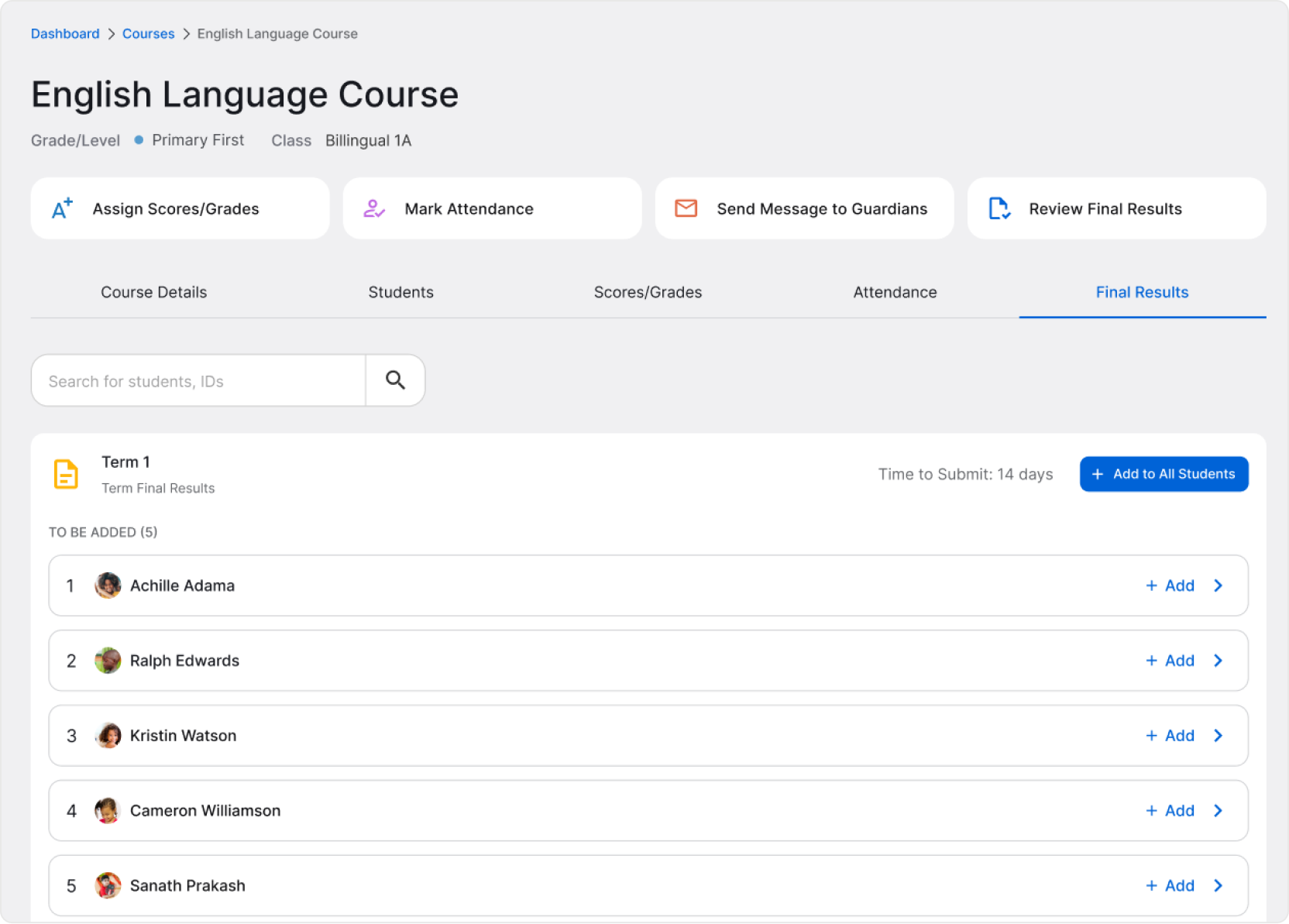
Task: Select the Review Final Results document icon
Action: pyautogui.click(x=999, y=208)
